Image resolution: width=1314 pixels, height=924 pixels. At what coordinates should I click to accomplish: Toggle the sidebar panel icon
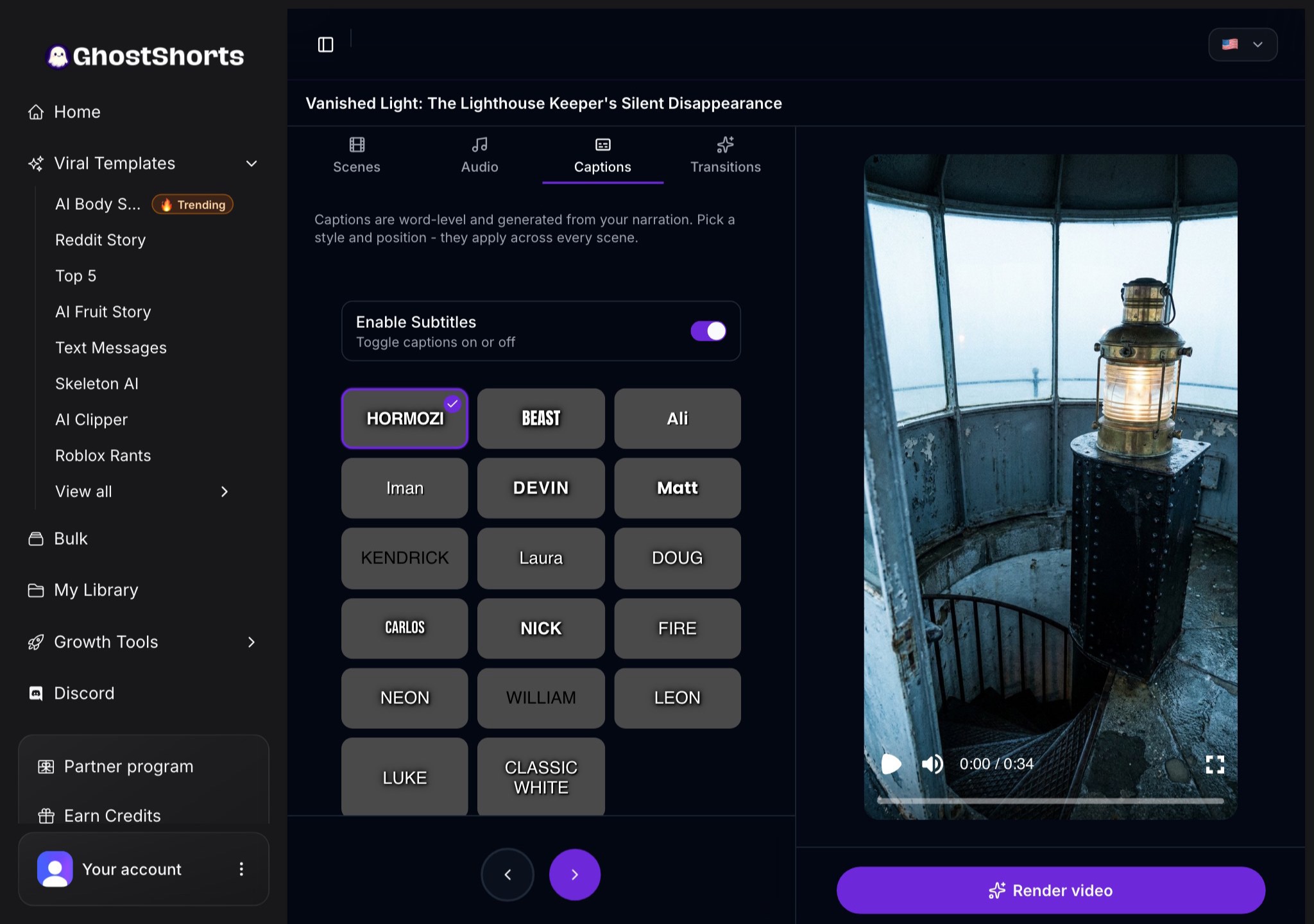click(x=326, y=44)
